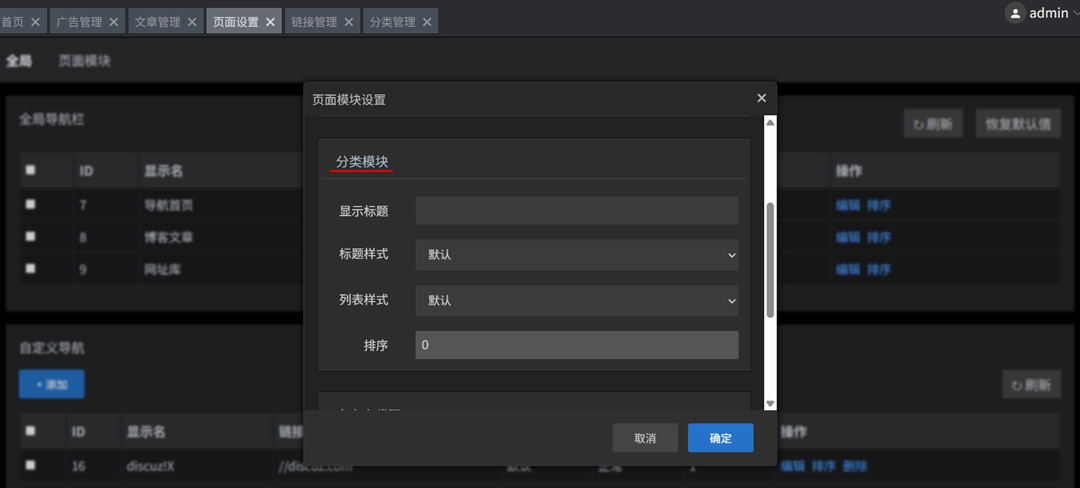1080x488 pixels.
Task: Close the 分类管理 tab with its X
Action: (x=426, y=22)
